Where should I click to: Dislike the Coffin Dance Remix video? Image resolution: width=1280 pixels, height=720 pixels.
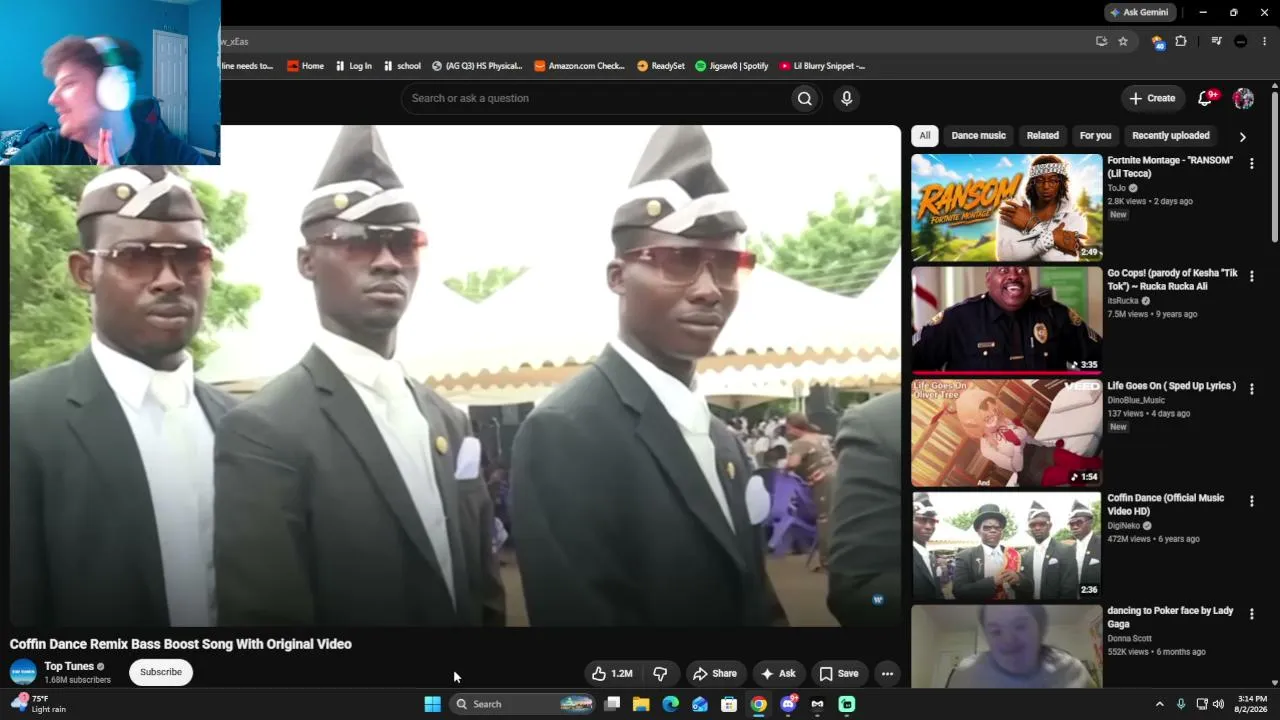(660, 674)
